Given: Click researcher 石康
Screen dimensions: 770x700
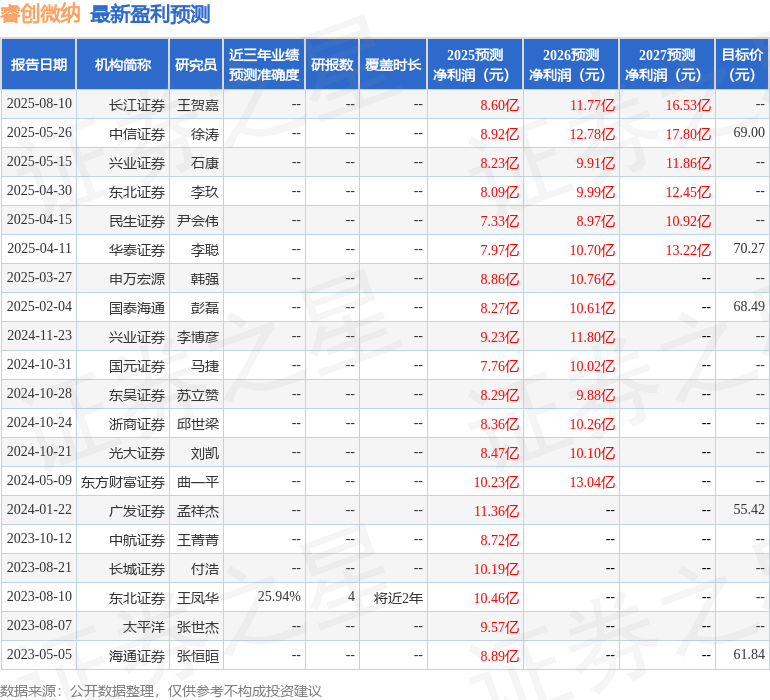Looking at the screenshot, I should [x=205, y=163].
